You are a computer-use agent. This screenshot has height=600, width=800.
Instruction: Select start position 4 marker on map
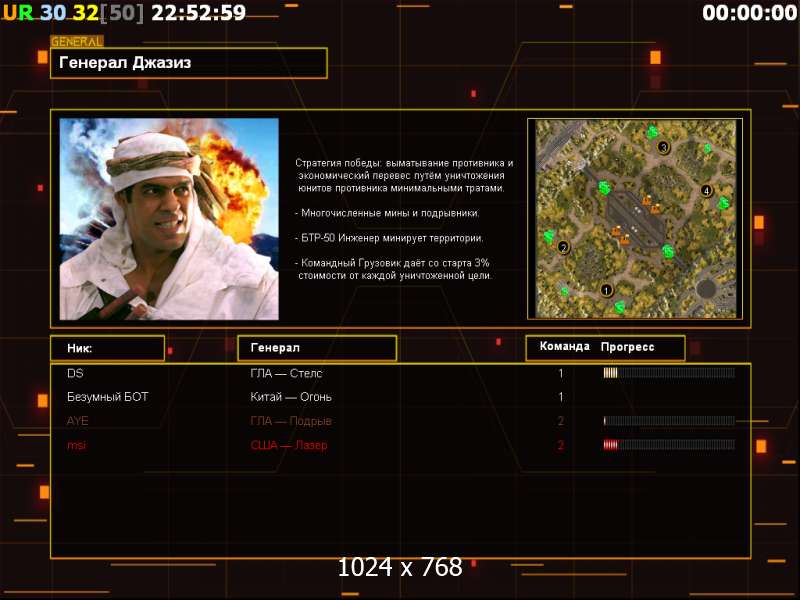click(x=706, y=191)
